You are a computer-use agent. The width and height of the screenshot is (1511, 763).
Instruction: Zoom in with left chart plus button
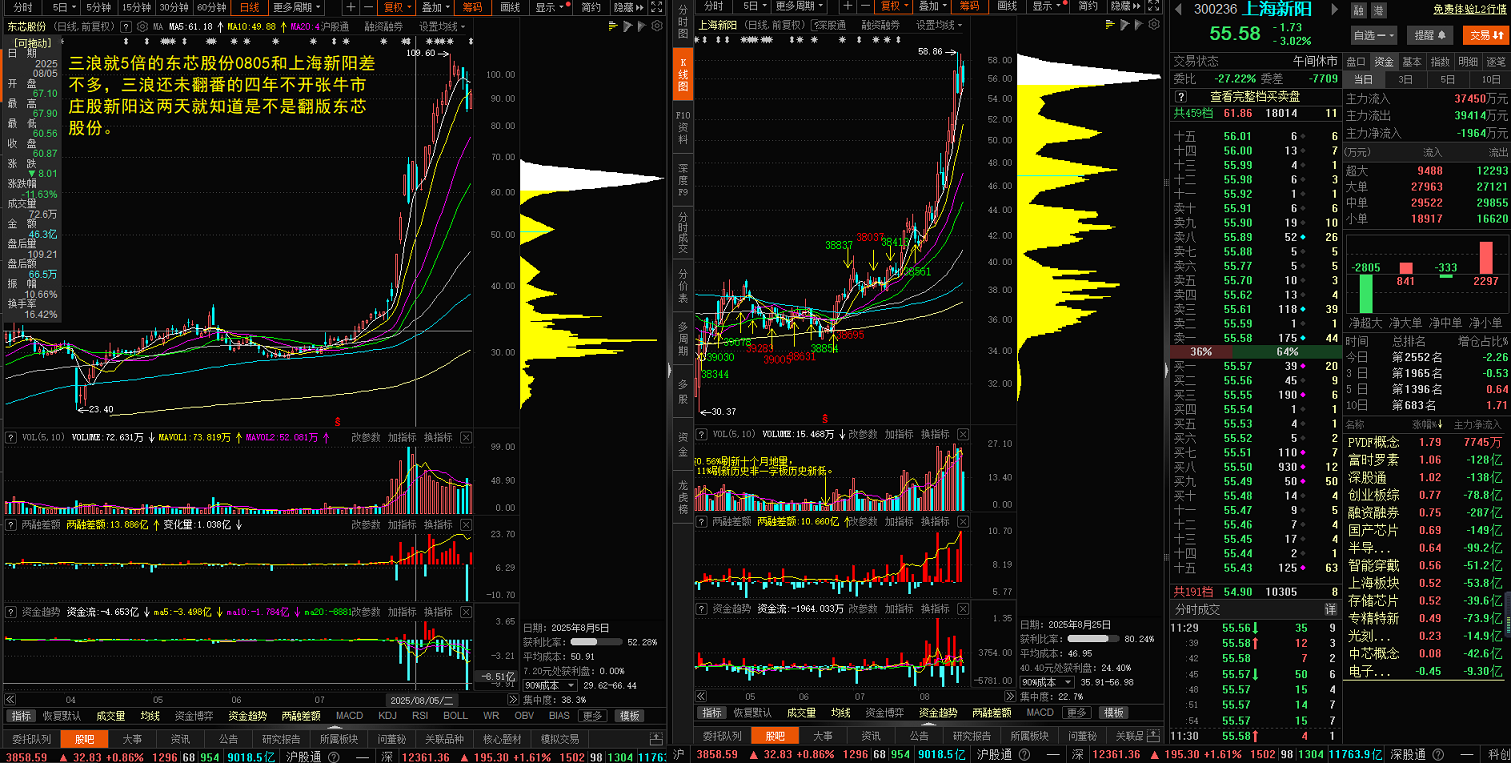350,7
